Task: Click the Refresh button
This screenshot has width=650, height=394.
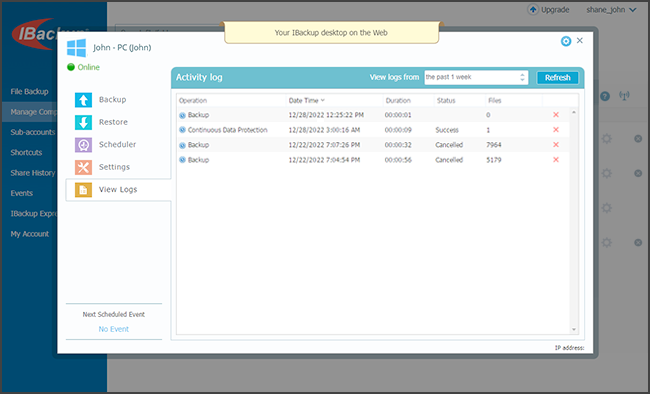Action: [x=558, y=78]
